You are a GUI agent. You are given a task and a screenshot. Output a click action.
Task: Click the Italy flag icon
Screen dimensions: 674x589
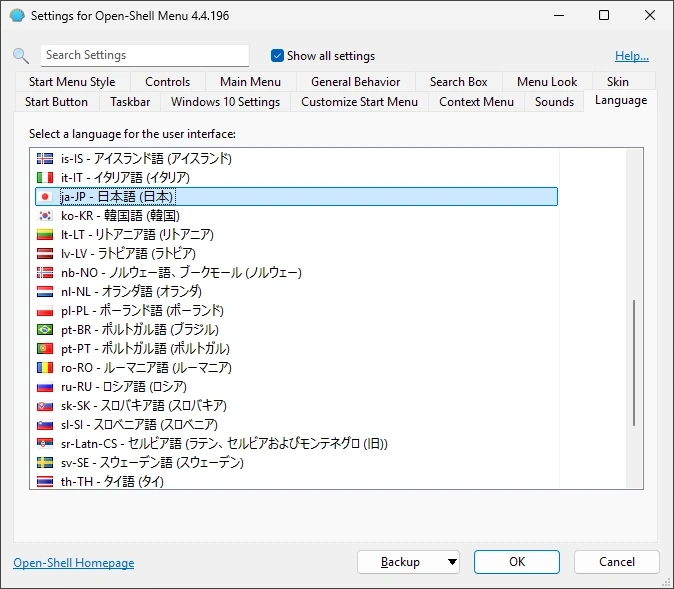click(45, 178)
